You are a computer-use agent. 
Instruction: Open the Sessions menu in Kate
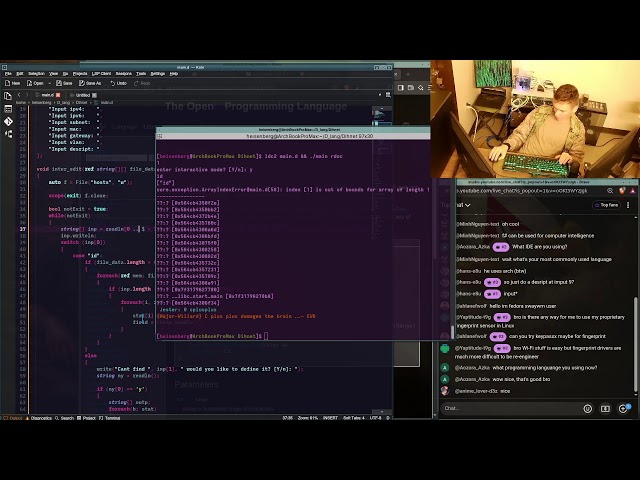point(124,74)
